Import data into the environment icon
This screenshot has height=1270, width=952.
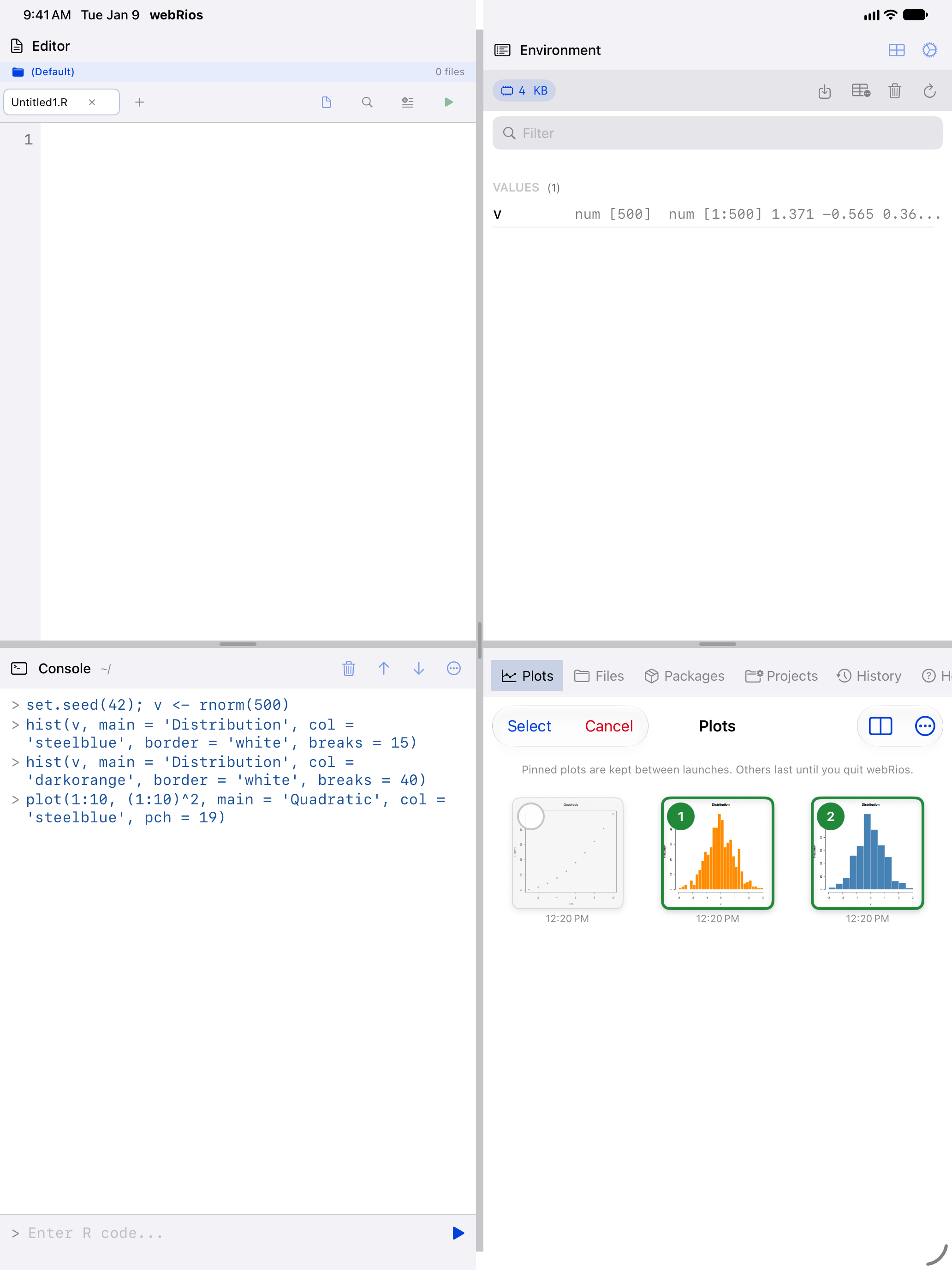coord(825,91)
